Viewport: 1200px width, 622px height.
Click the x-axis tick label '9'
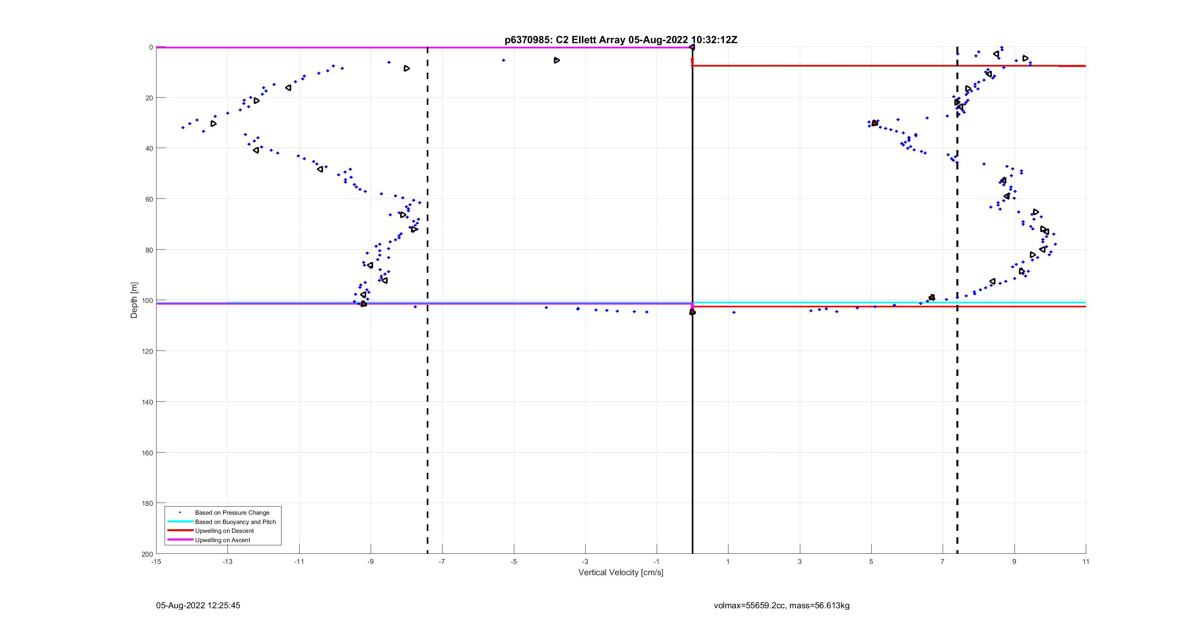(x=1014, y=562)
